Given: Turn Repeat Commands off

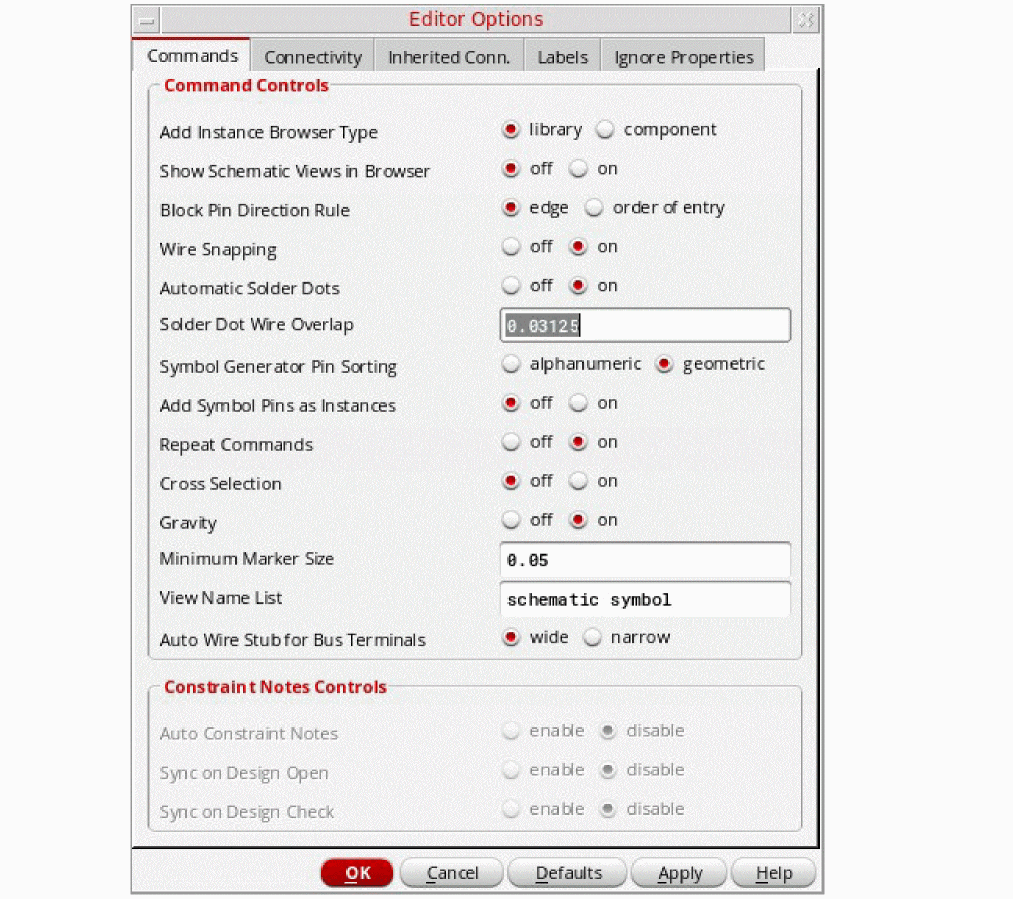Looking at the screenshot, I should (510, 442).
